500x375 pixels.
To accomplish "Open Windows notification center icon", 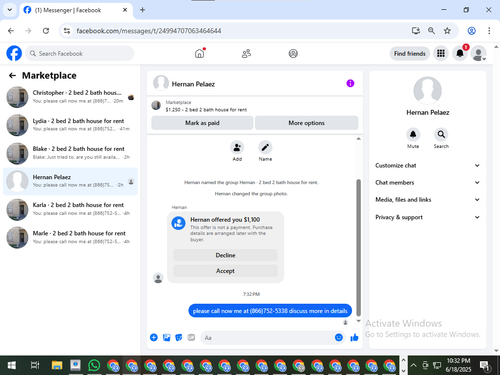I will 484,365.
